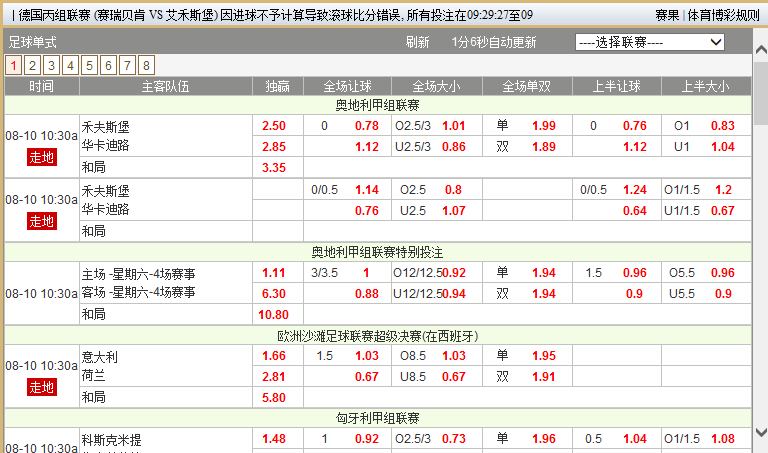
Task: Open the 赛果 results link
Action: 667,15
